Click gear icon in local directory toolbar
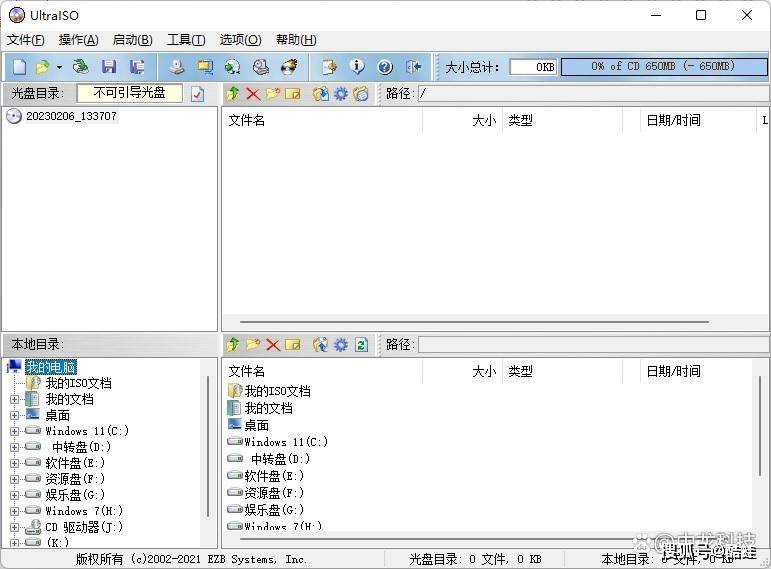Viewport: 771px width, 569px height. pos(341,345)
